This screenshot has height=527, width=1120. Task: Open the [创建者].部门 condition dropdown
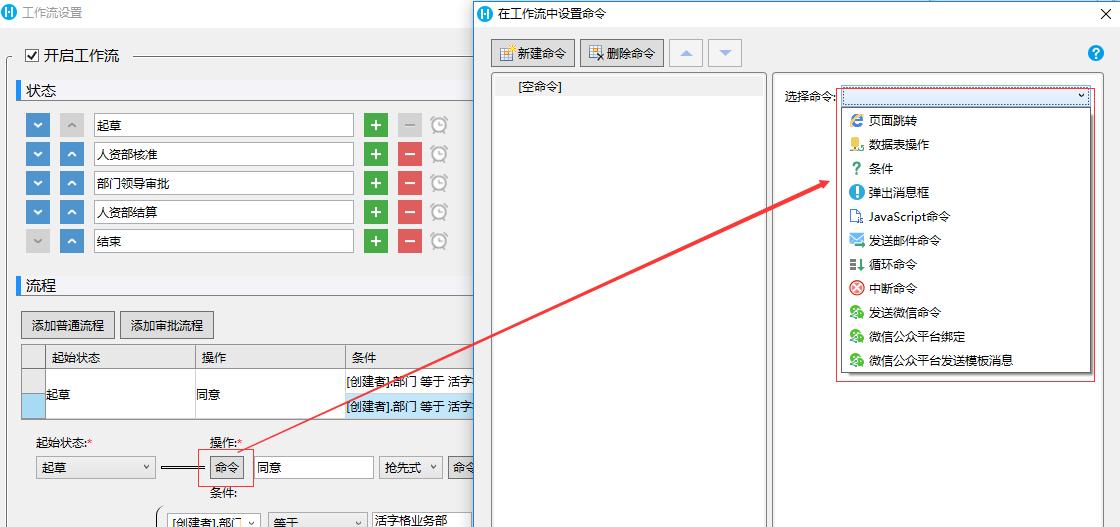click(x=214, y=521)
